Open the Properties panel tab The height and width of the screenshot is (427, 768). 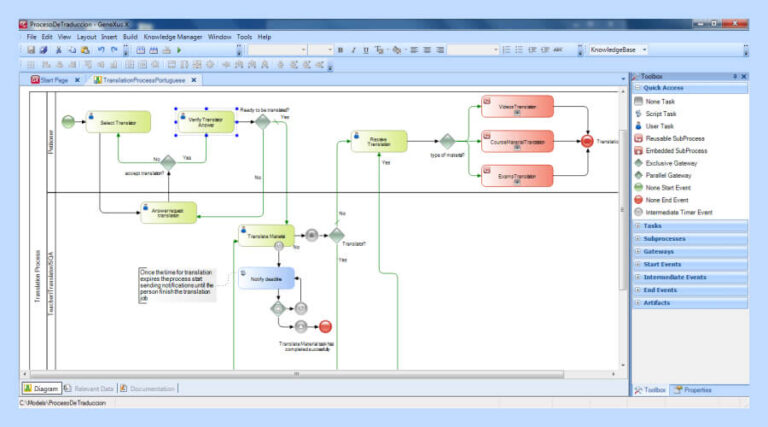[x=696, y=389]
